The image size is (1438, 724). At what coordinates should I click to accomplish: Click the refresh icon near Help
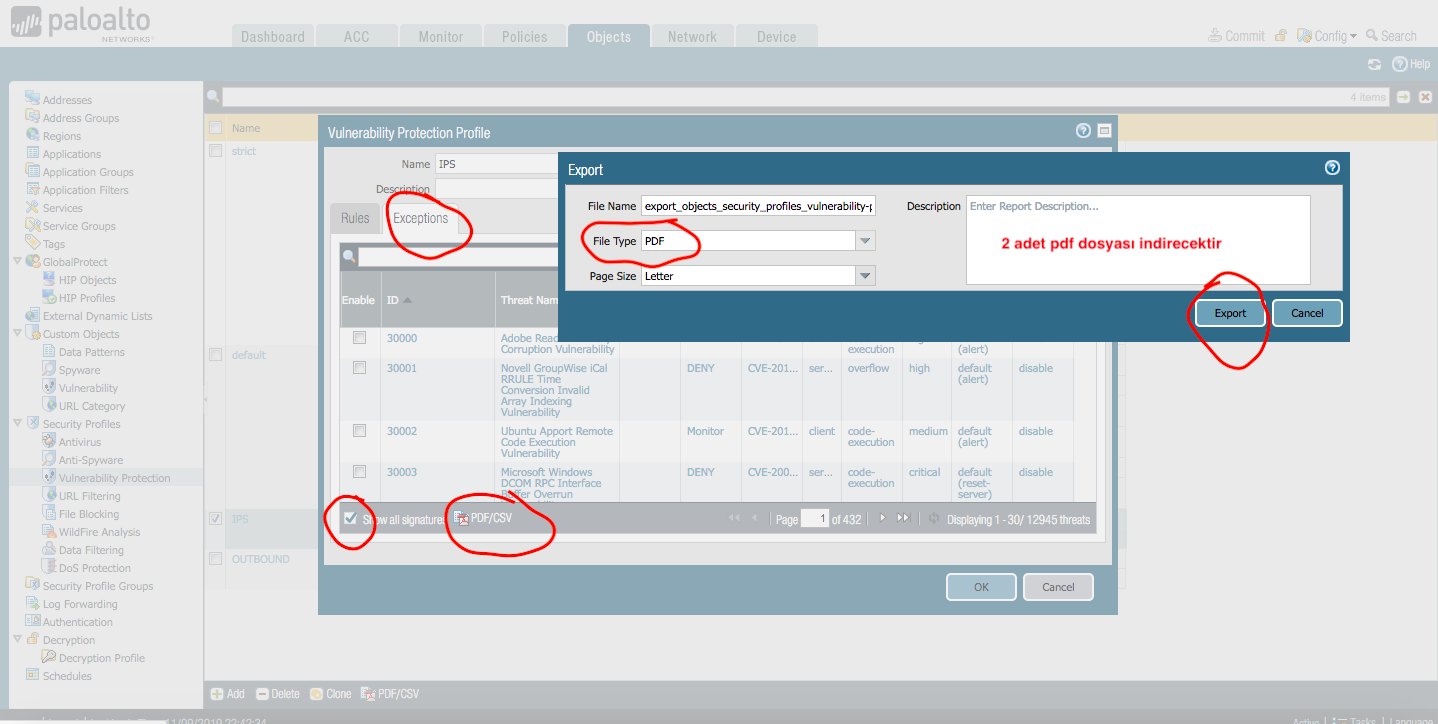point(1374,64)
